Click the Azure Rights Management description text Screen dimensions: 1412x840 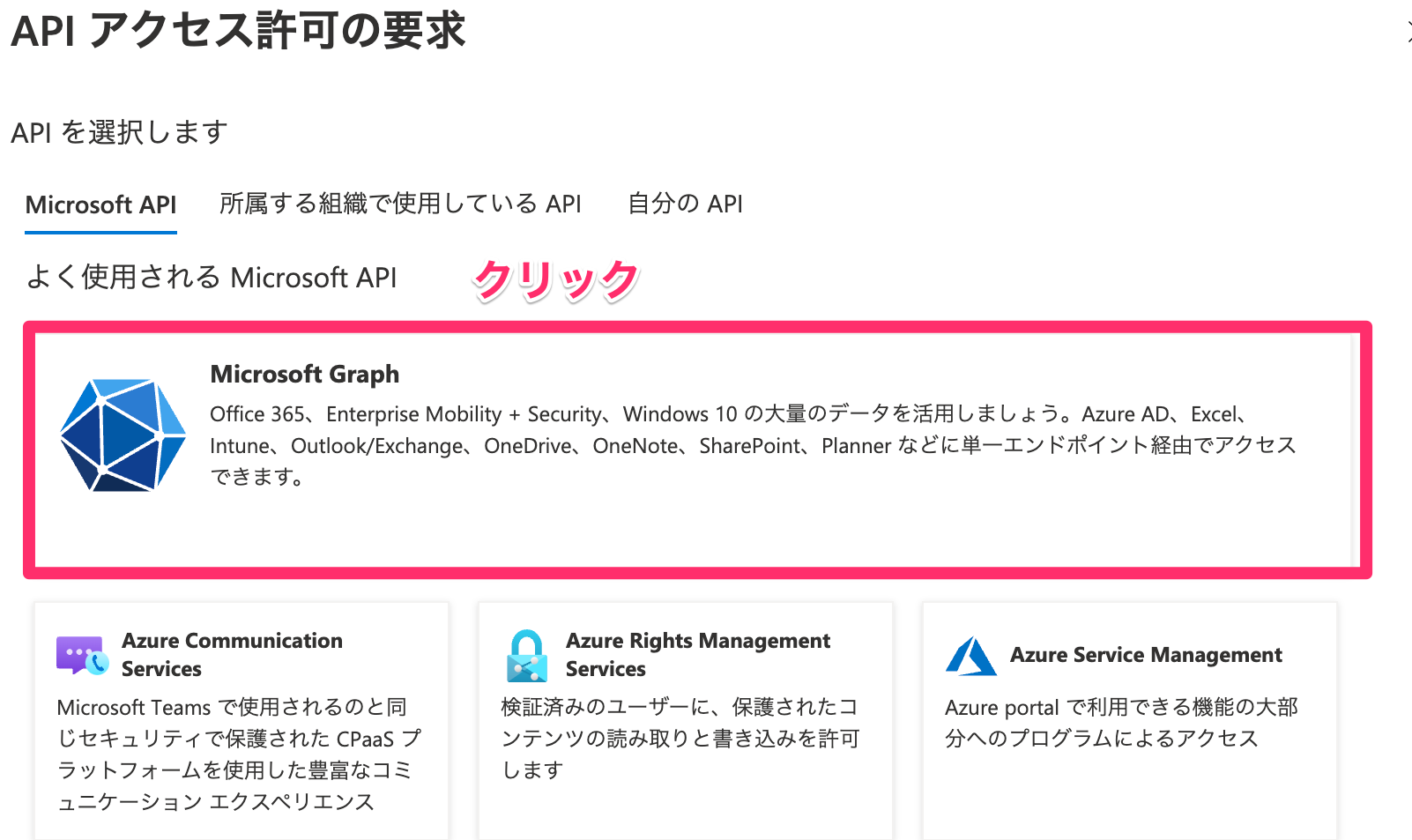tap(680, 738)
